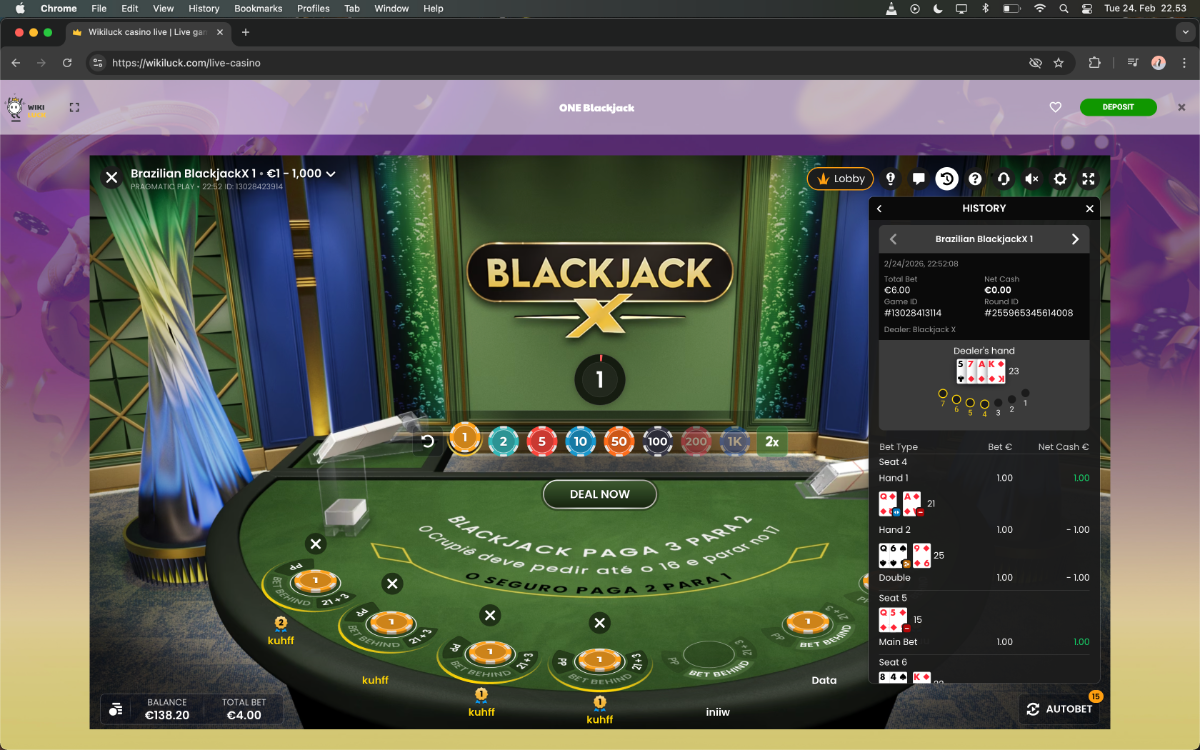Open game settings gear icon
The image size is (1200, 750).
(1060, 179)
